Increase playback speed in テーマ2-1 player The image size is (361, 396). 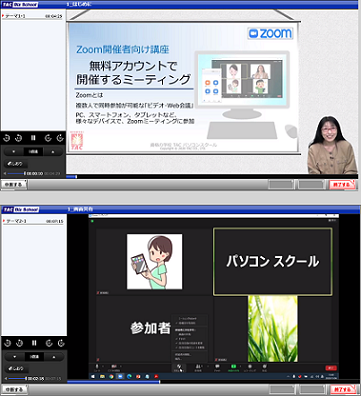coord(54,357)
